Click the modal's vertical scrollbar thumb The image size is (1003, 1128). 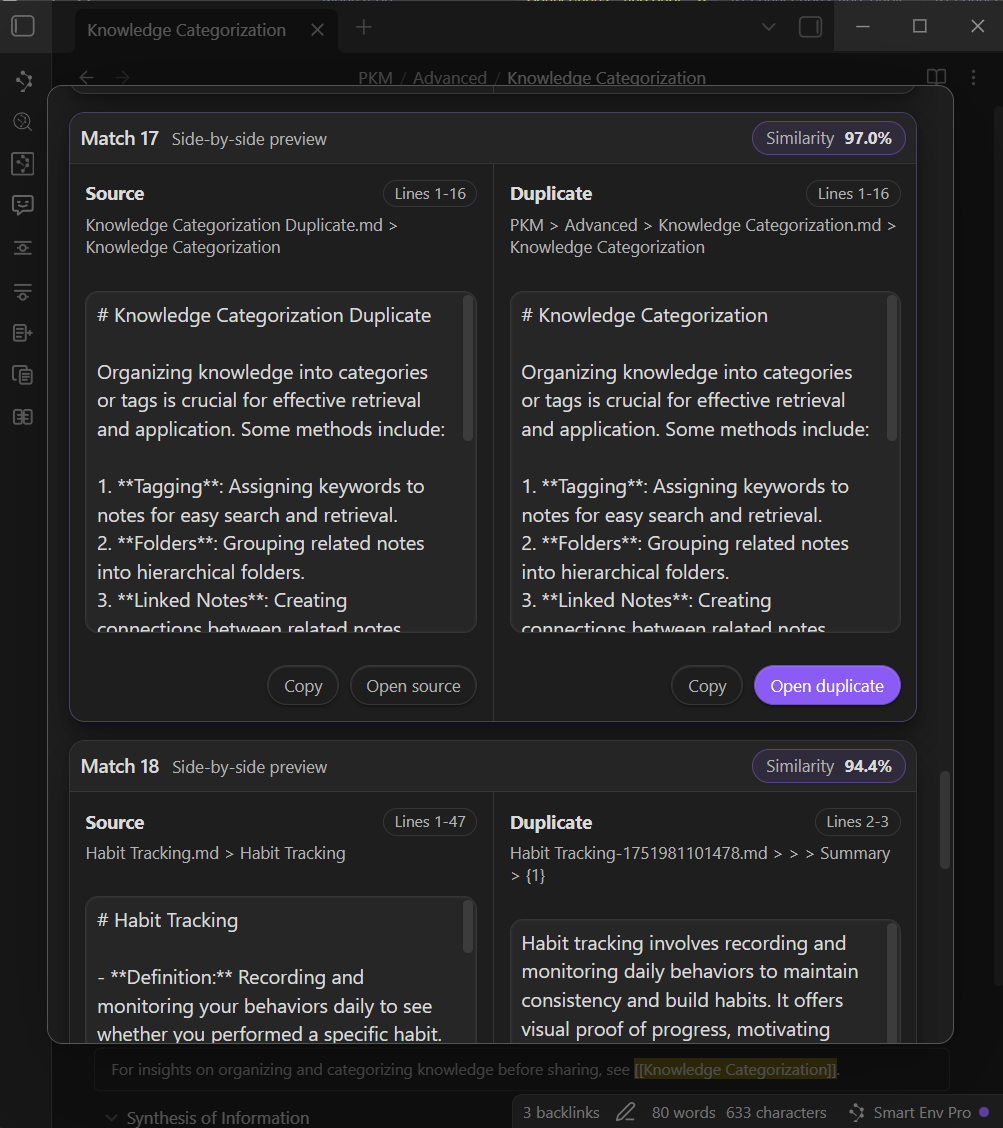click(x=945, y=820)
